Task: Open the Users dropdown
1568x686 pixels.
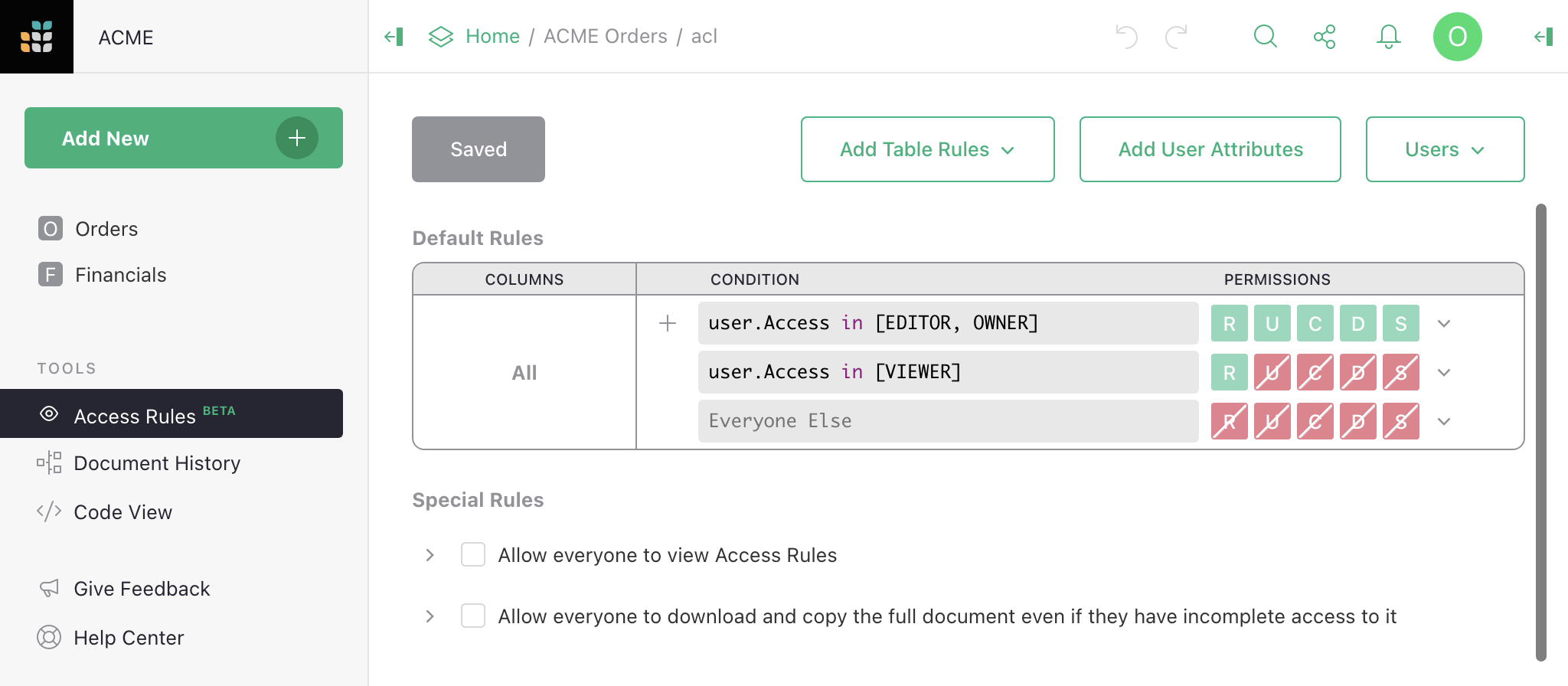Action: [1445, 149]
